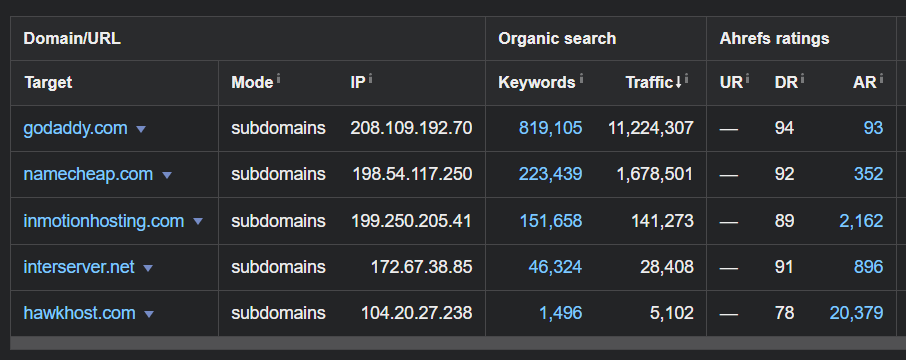Click the horizontal scrollbar below the table
The height and width of the screenshot is (360, 906).
coord(458,343)
